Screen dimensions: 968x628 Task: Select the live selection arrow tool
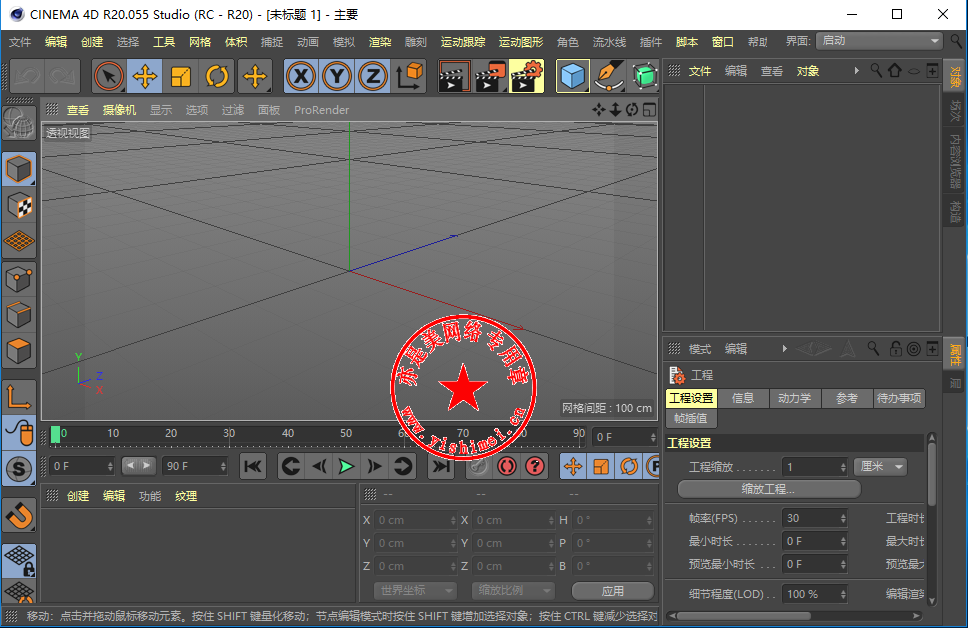(x=109, y=77)
